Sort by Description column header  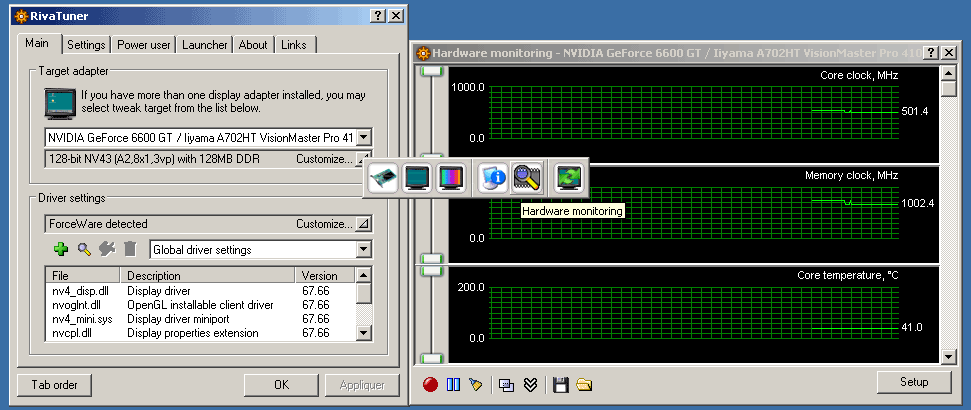(207, 275)
